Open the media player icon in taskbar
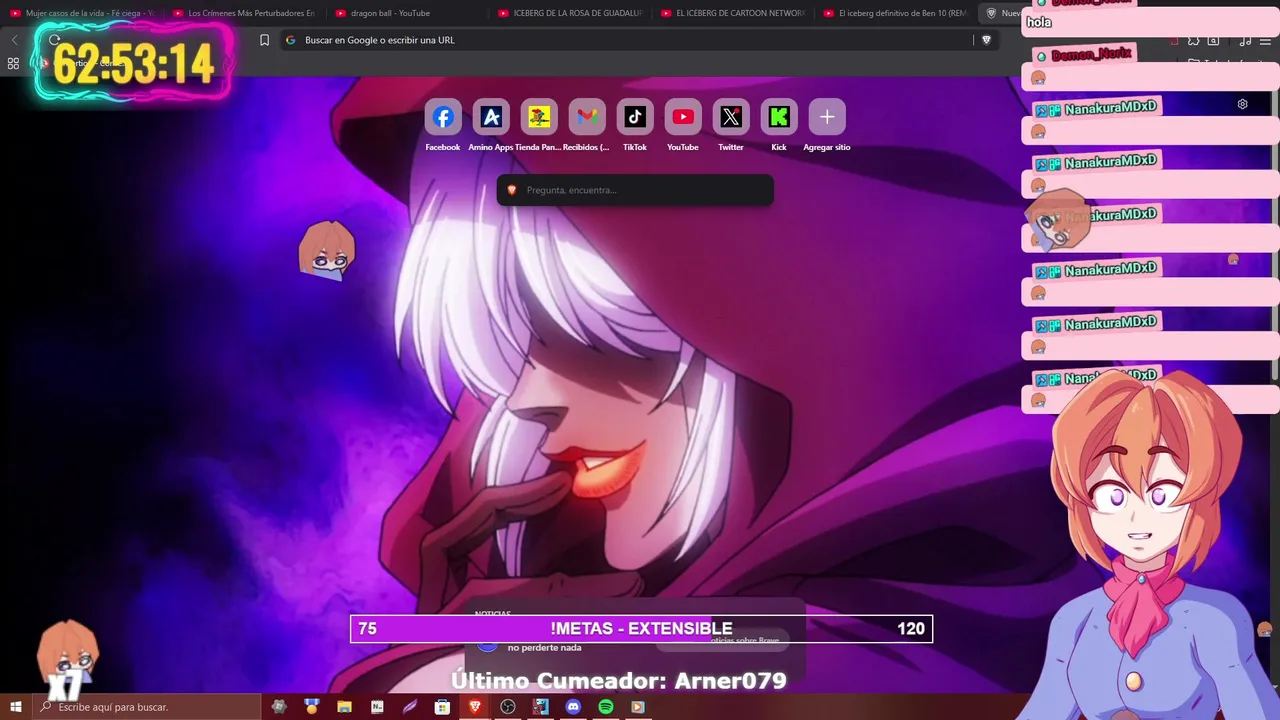1280x720 pixels. [x=638, y=707]
